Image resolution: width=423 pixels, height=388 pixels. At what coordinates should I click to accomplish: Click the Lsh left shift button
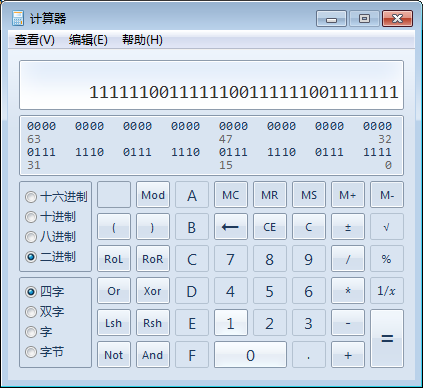point(114,323)
